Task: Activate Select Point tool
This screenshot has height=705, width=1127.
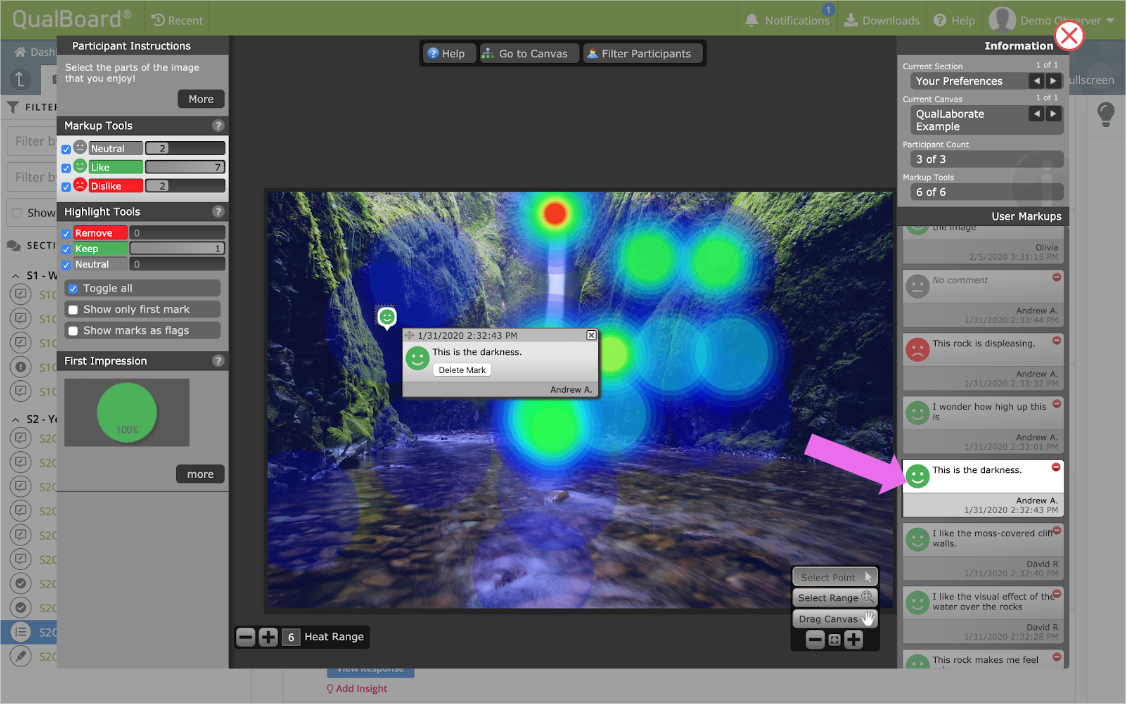Action: point(834,577)
